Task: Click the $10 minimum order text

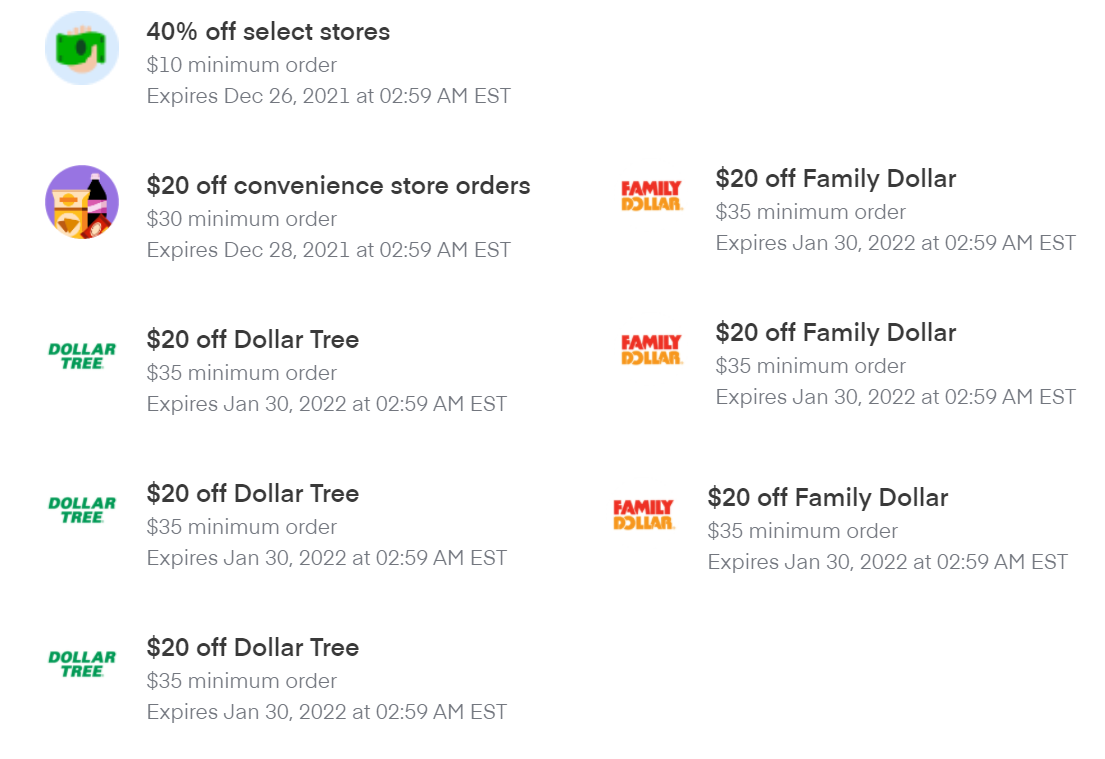Action: point(242,65)
